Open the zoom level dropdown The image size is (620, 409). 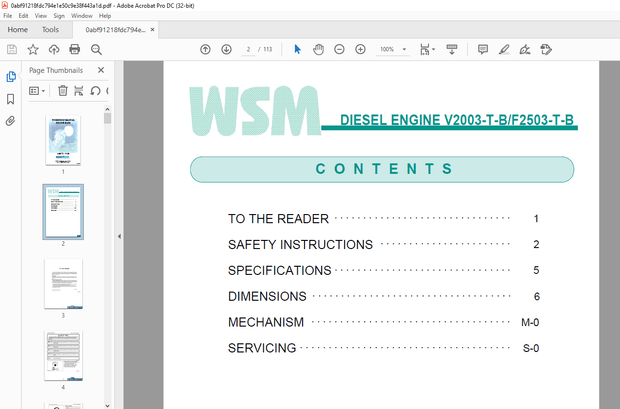[x=404, y=49]
